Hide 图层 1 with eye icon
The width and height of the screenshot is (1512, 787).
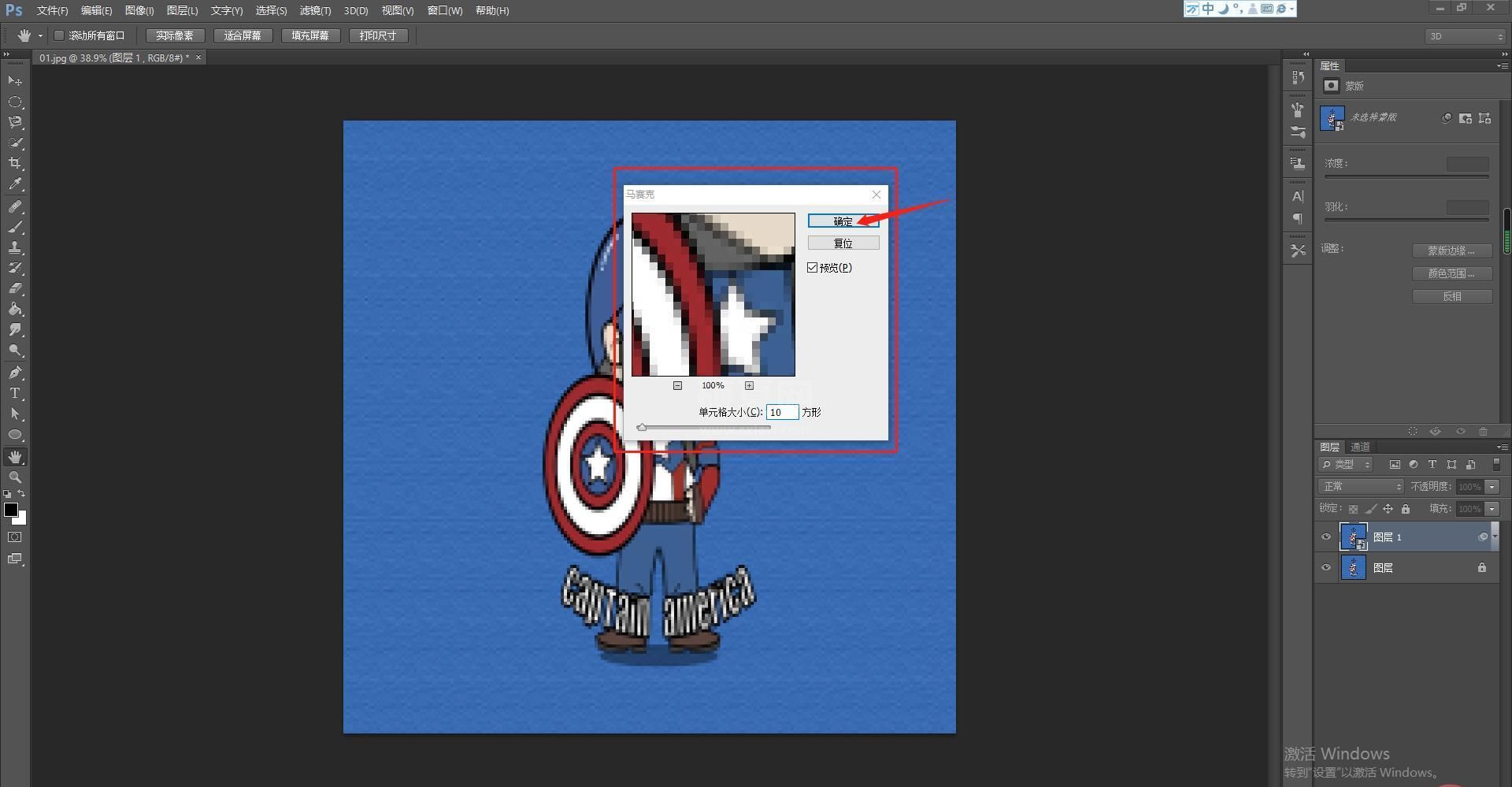point(1326,537)
